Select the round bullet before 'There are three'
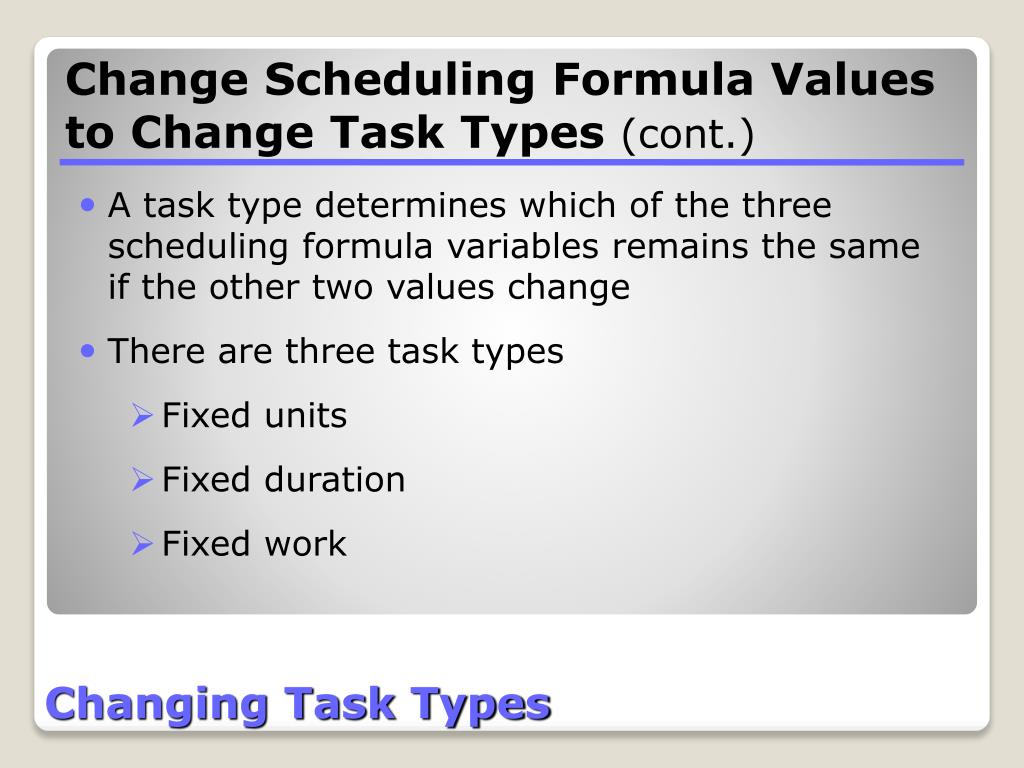This screenshot has height=768, width=1024. pos(88,351)
